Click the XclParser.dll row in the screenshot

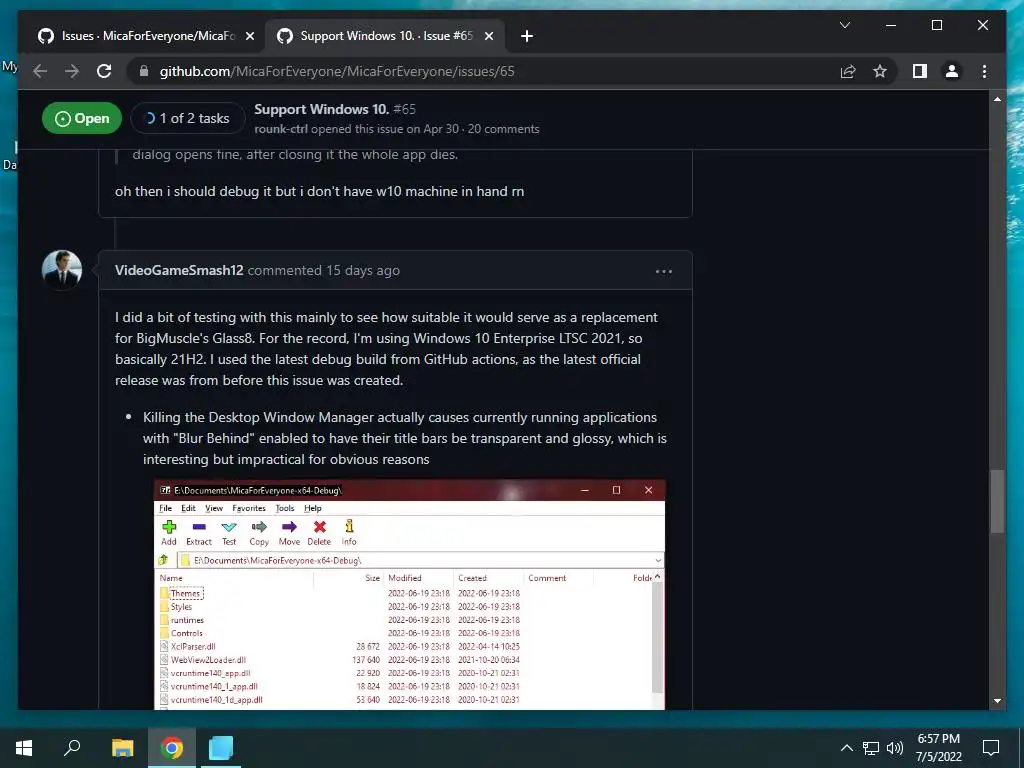(405, 647)
